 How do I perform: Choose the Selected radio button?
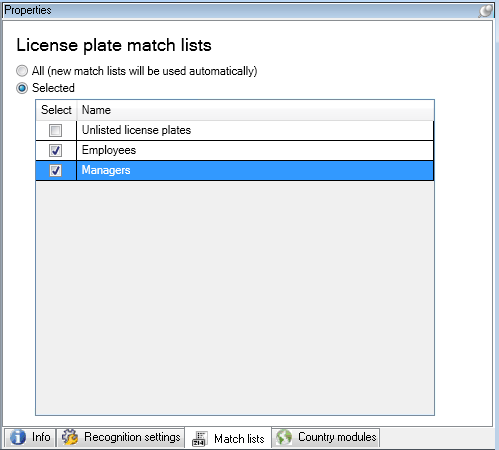coord(22,88)
